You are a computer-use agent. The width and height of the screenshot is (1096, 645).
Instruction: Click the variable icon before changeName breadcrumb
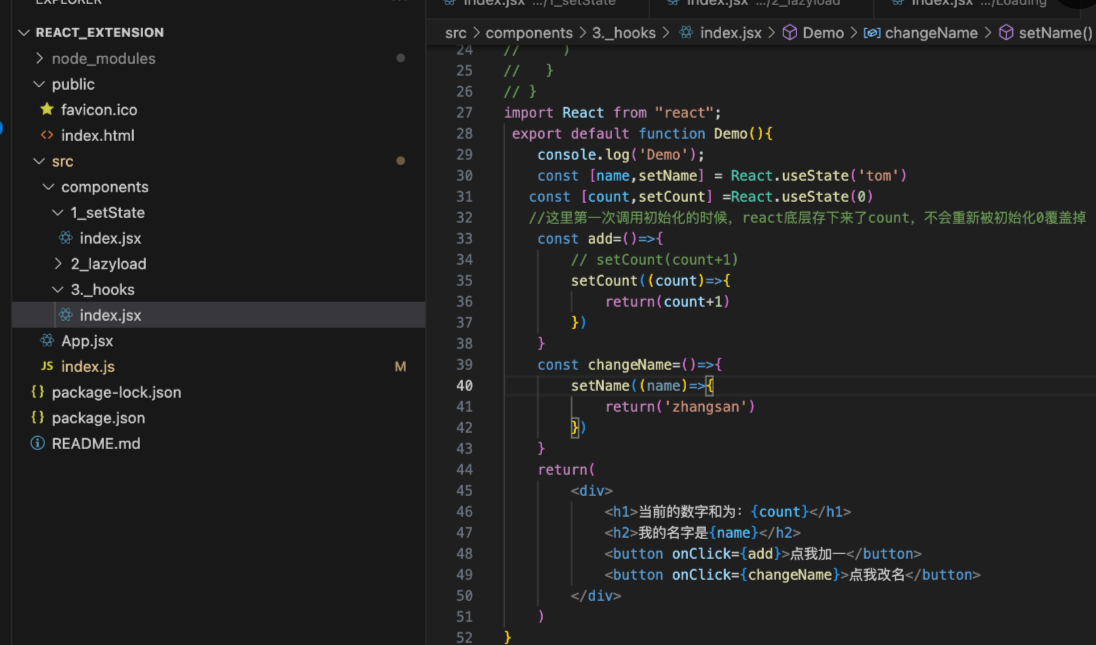tap(872, 33)
